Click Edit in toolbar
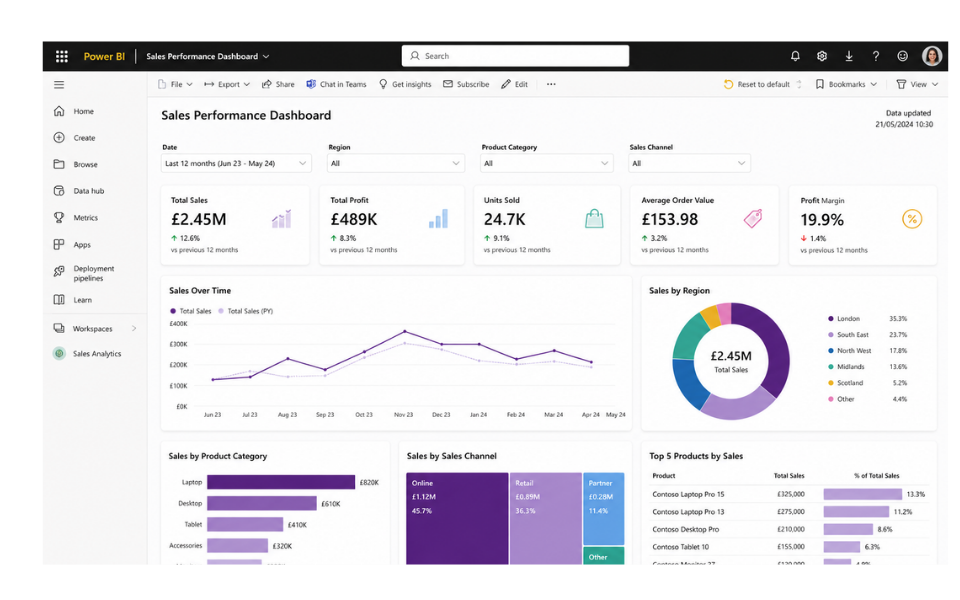Screen dimensions: 960x600 pos(514,84)
